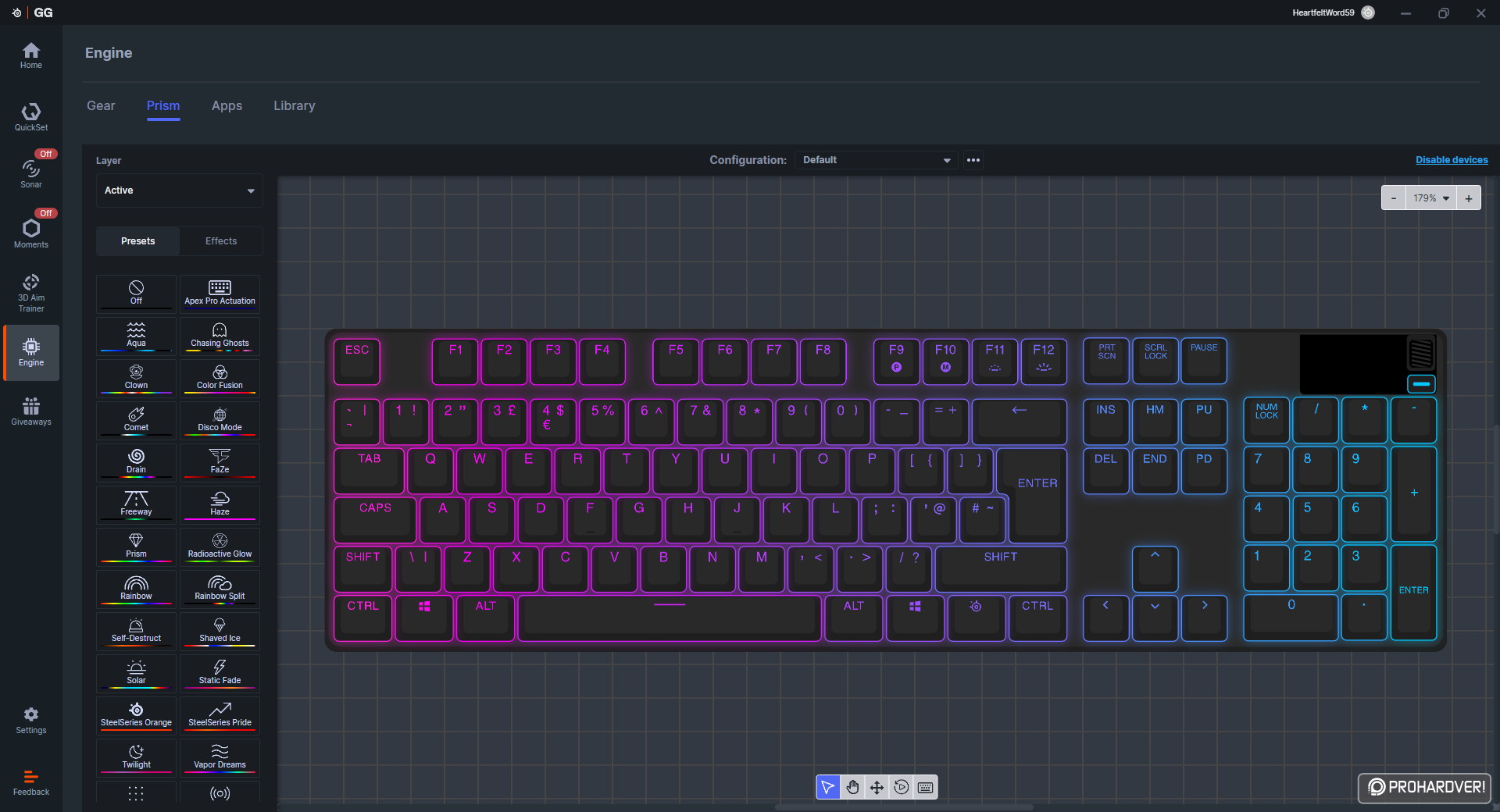Viewport: 1500px width, 812px height.
Task: Apply the Clown preset
Action: click(136, 378)
